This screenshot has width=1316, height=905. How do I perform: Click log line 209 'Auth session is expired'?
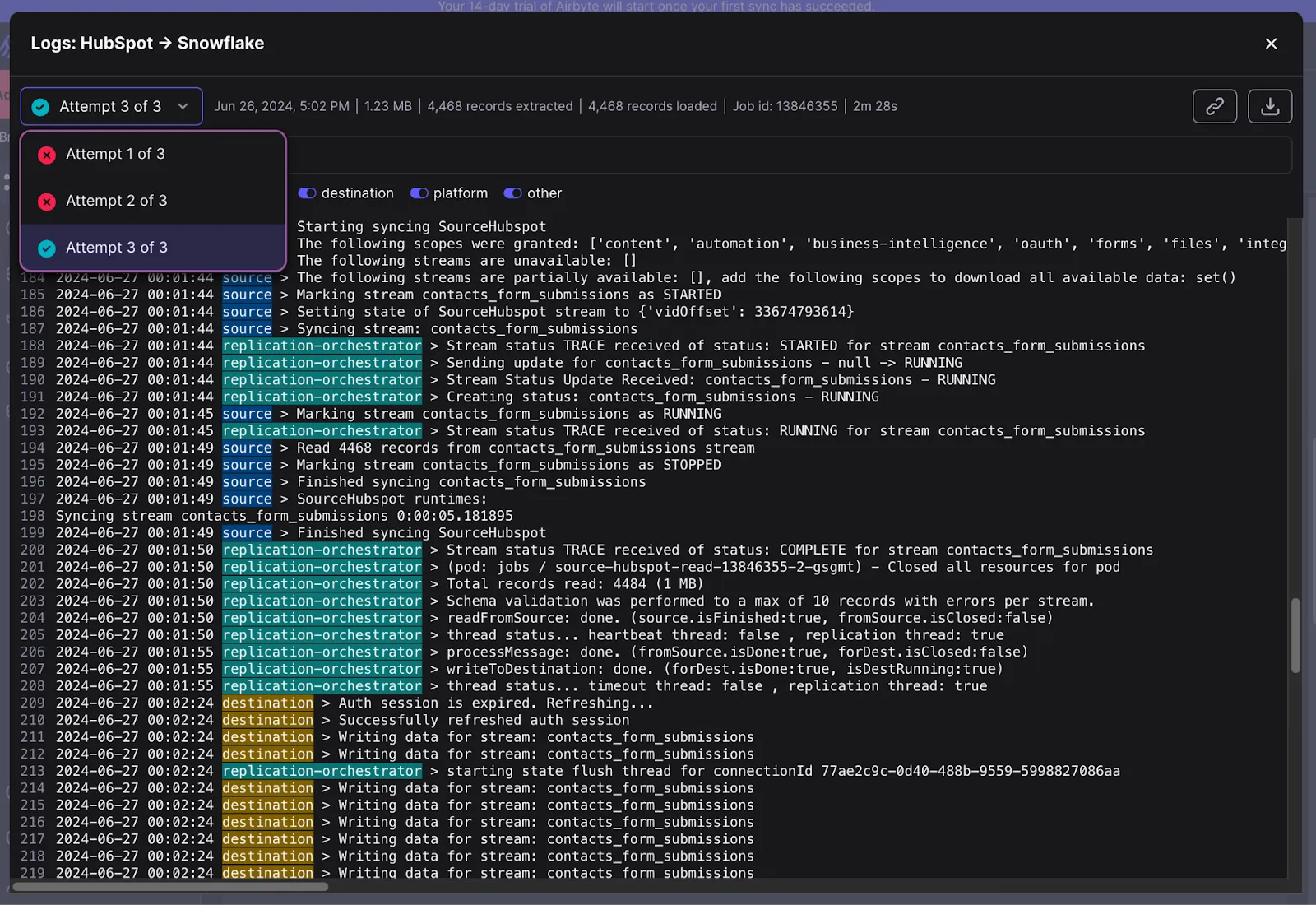point(337,703)
